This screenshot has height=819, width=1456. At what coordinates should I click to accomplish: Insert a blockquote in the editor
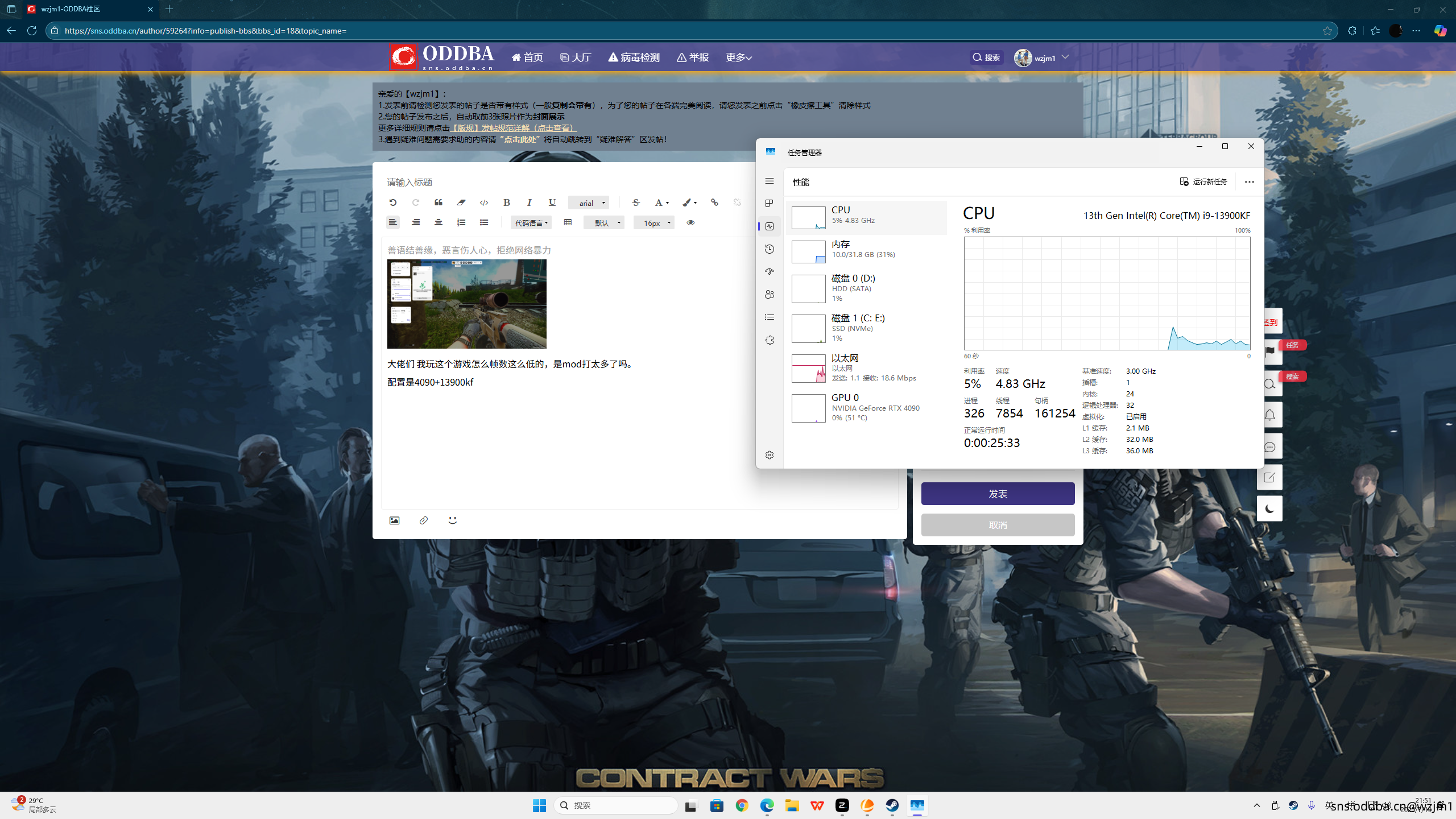(438, 202)
